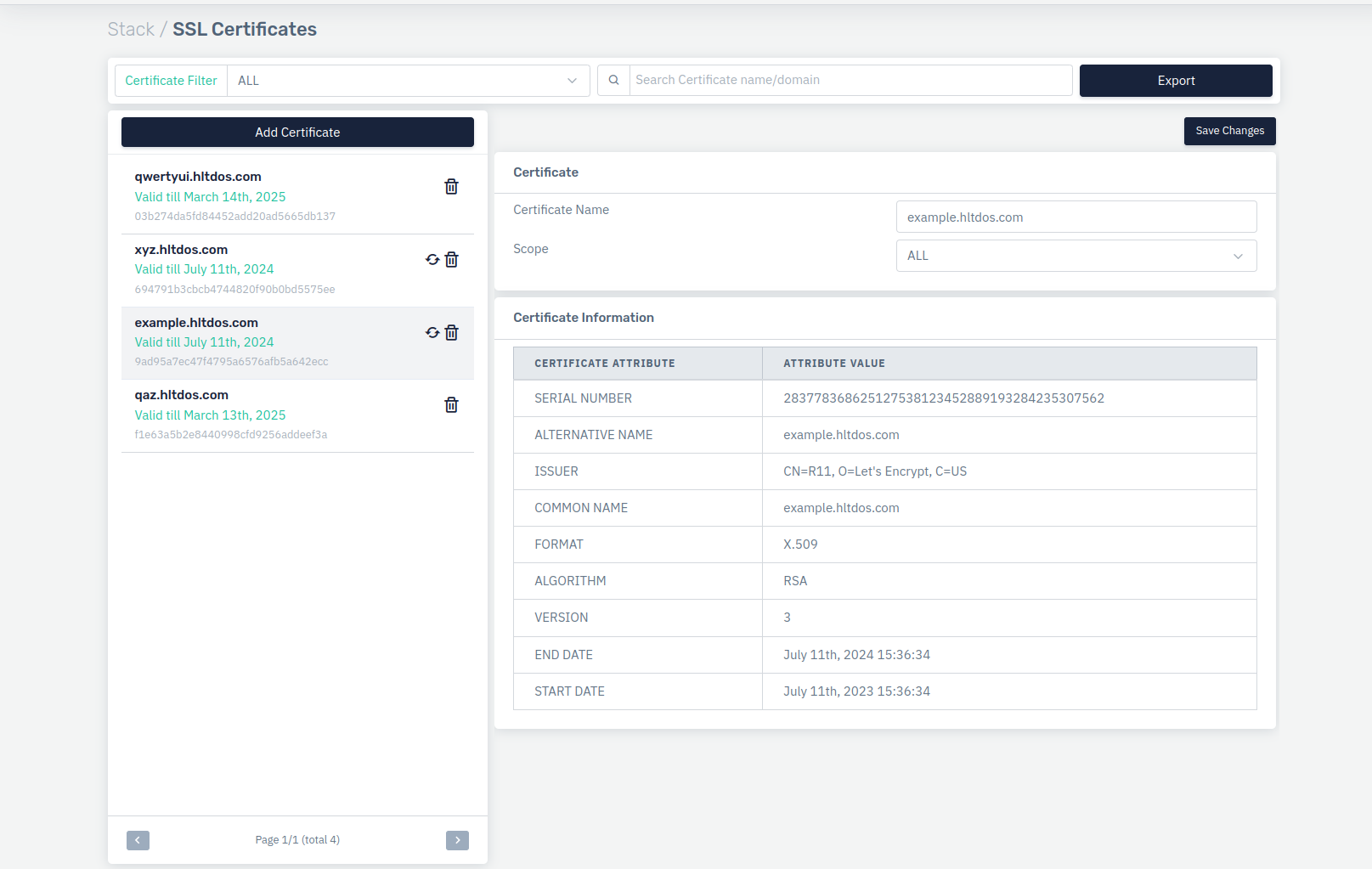
Task: Delete the xyz.hltdos.com certificate
Action: pos(451,260)
